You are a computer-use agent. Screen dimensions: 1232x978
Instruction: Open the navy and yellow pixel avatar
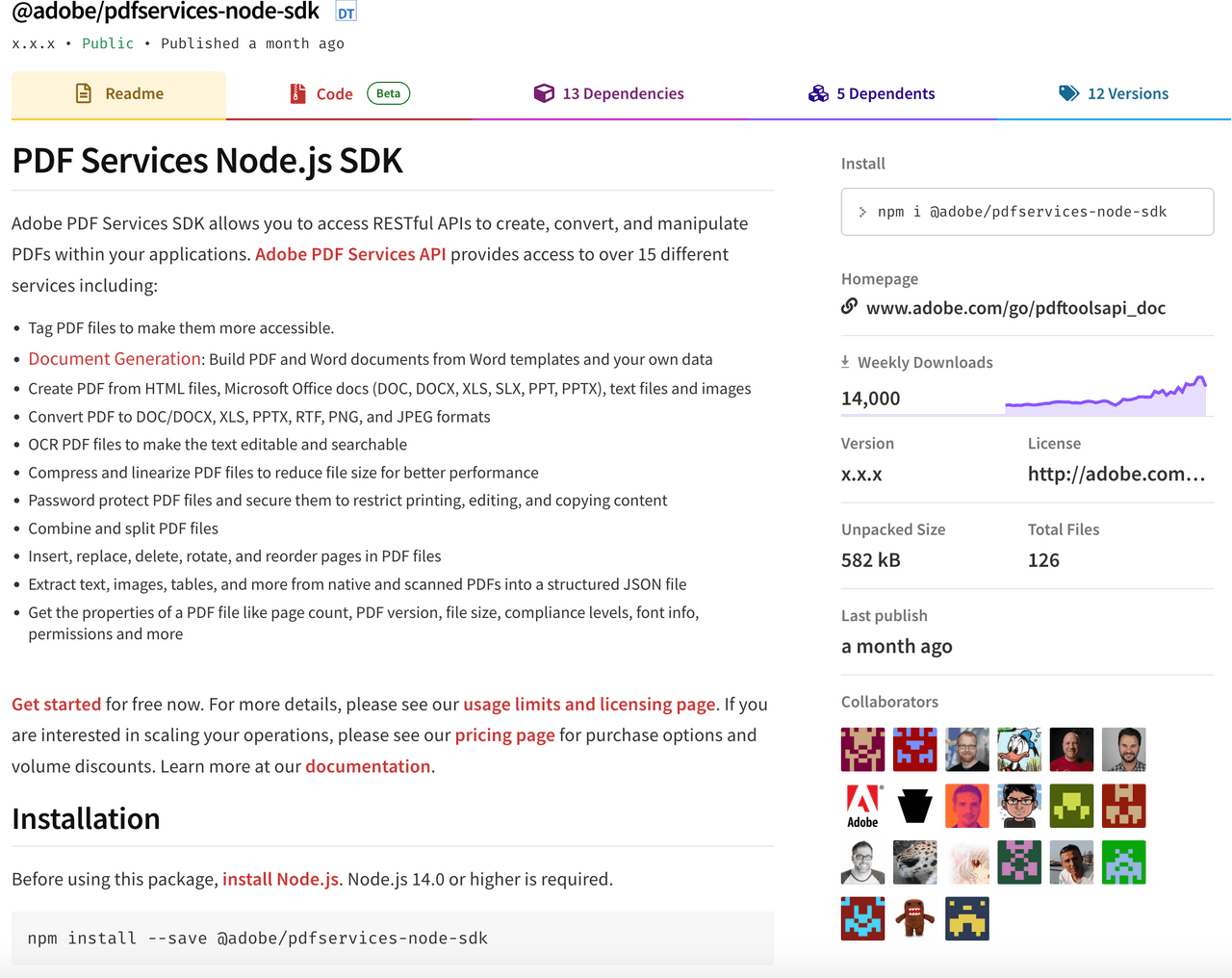click(967, 918)
